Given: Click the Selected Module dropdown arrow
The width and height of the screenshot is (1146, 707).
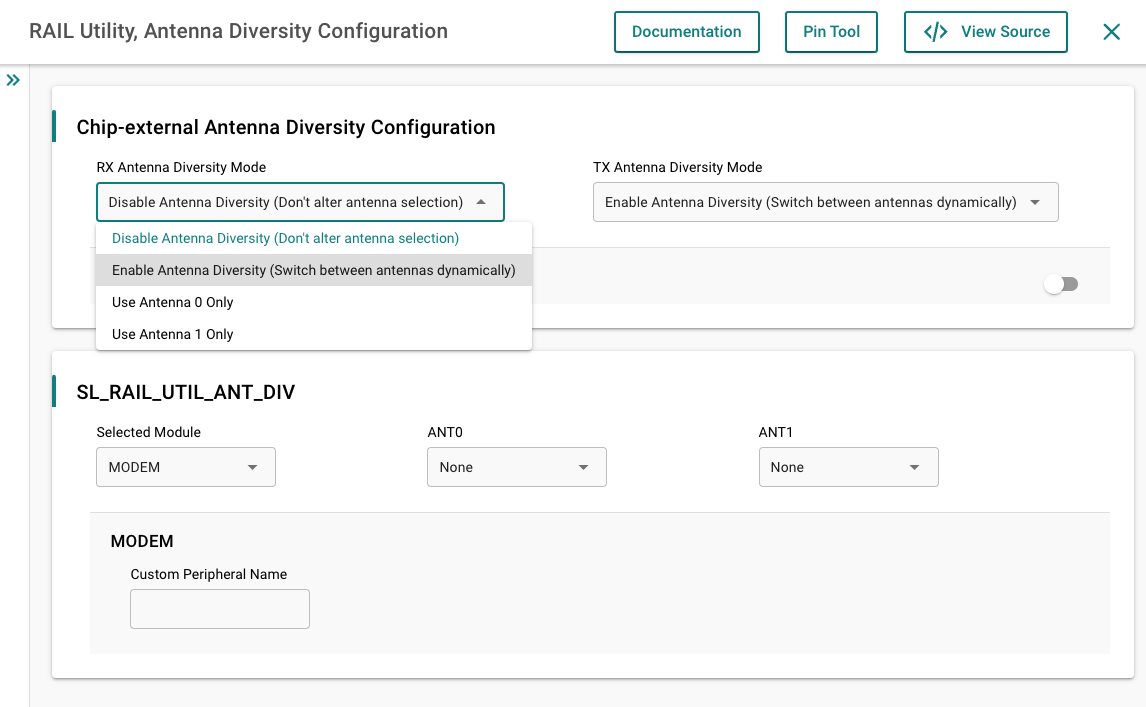Looking at the screenshot, I should (x=253, y=467).
